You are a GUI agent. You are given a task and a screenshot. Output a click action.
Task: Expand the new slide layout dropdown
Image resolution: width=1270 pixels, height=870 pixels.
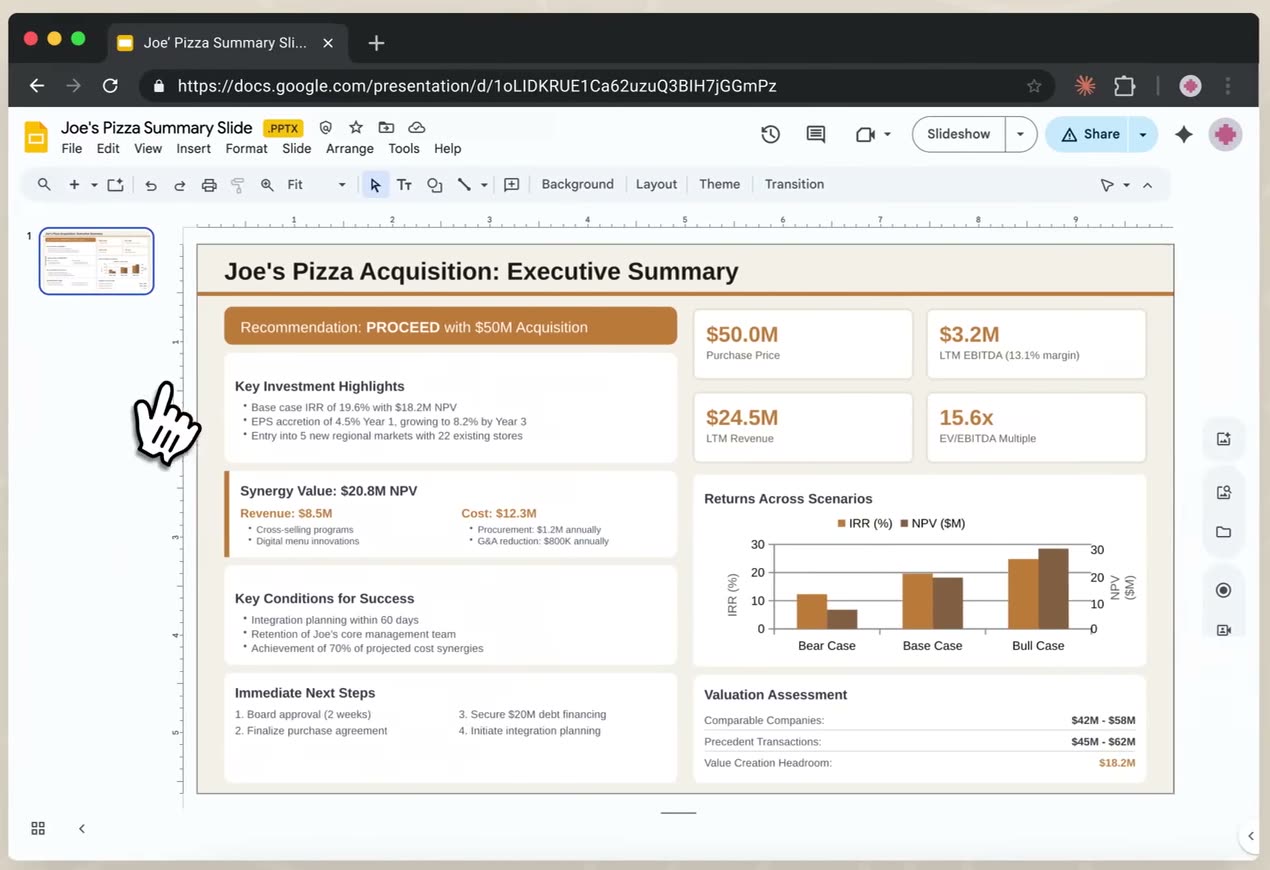pyautogui.click(x=94, y=184)
